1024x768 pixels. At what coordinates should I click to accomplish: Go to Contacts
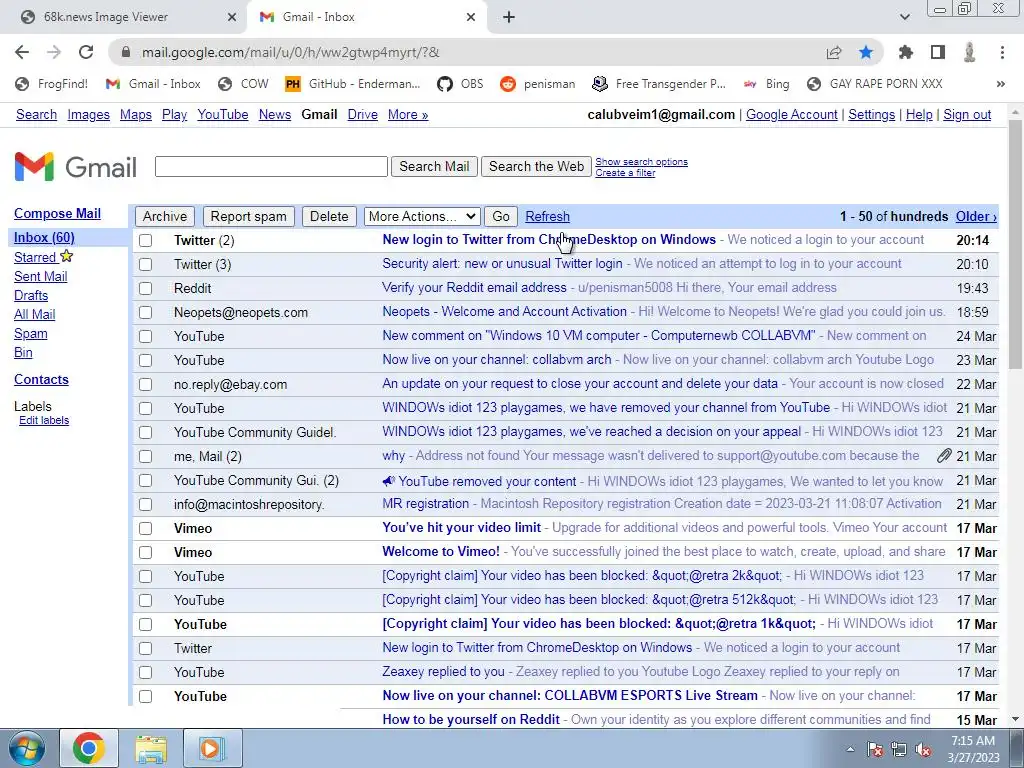click(41, 379)
